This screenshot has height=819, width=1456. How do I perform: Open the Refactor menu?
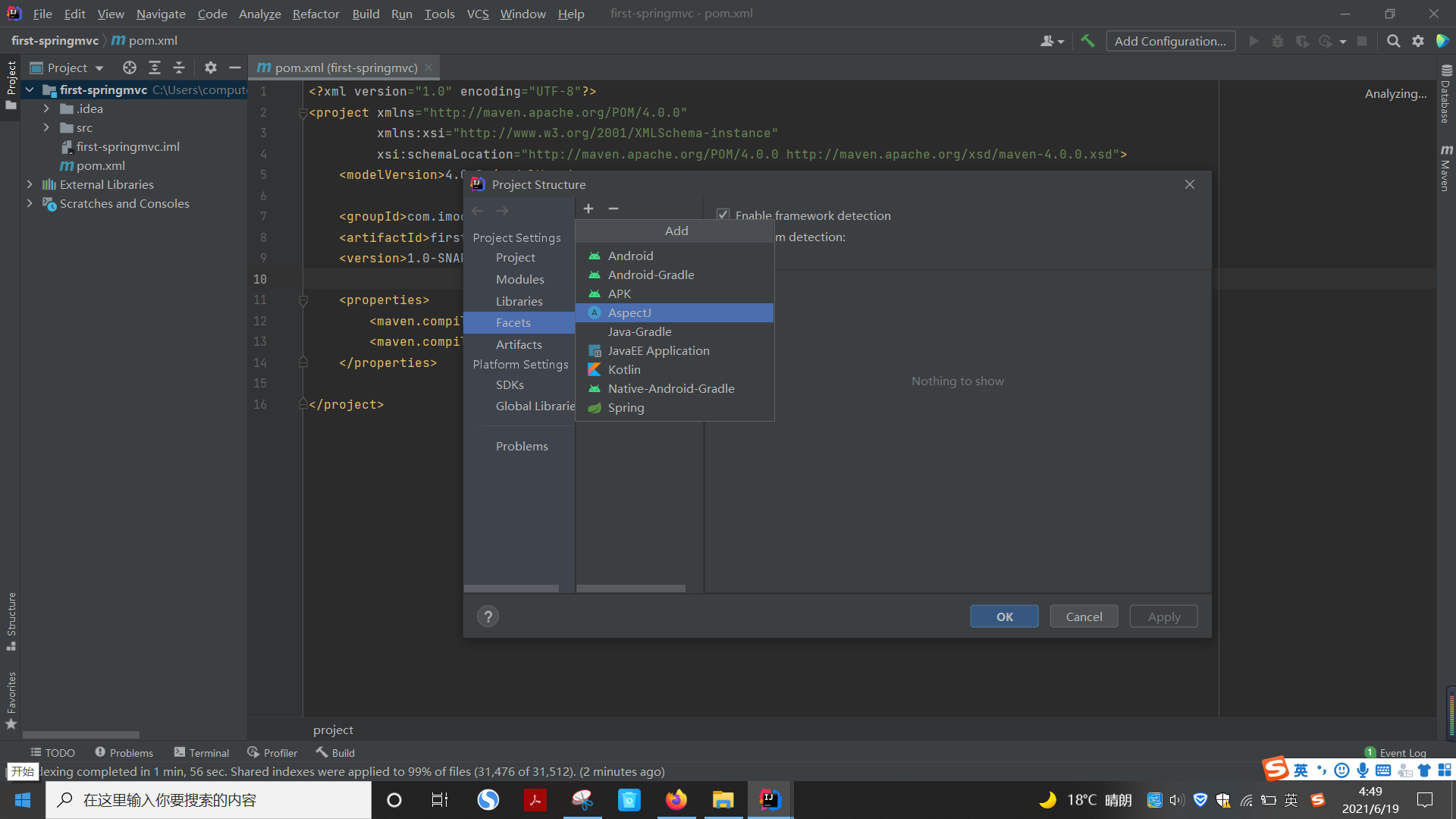click(x=316, y=14)
